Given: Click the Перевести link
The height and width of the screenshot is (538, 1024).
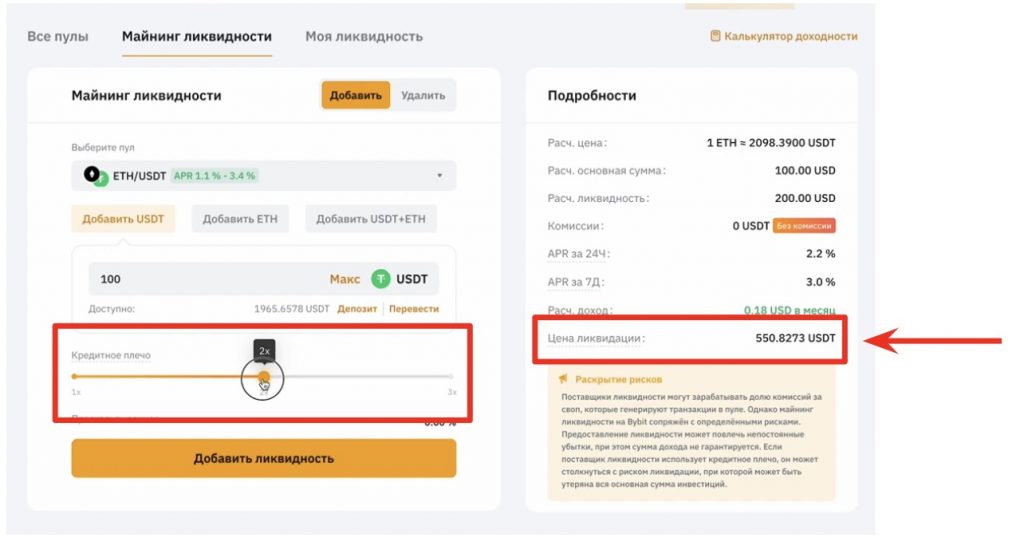Looking at the screenshot, I should click(x=414, y=309).
